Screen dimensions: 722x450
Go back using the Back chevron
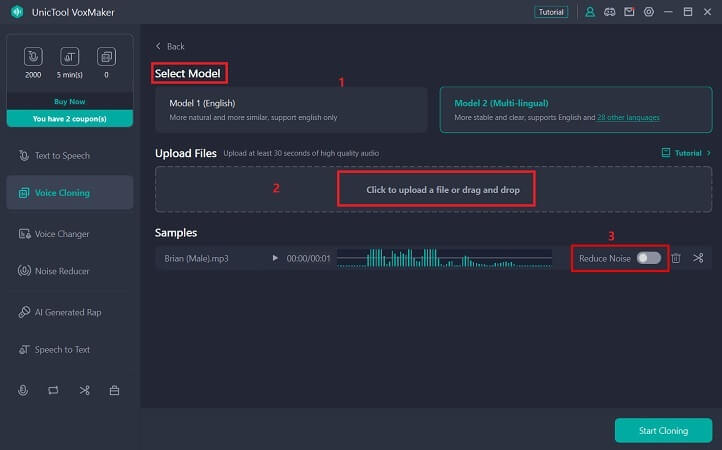coord(170,46)
